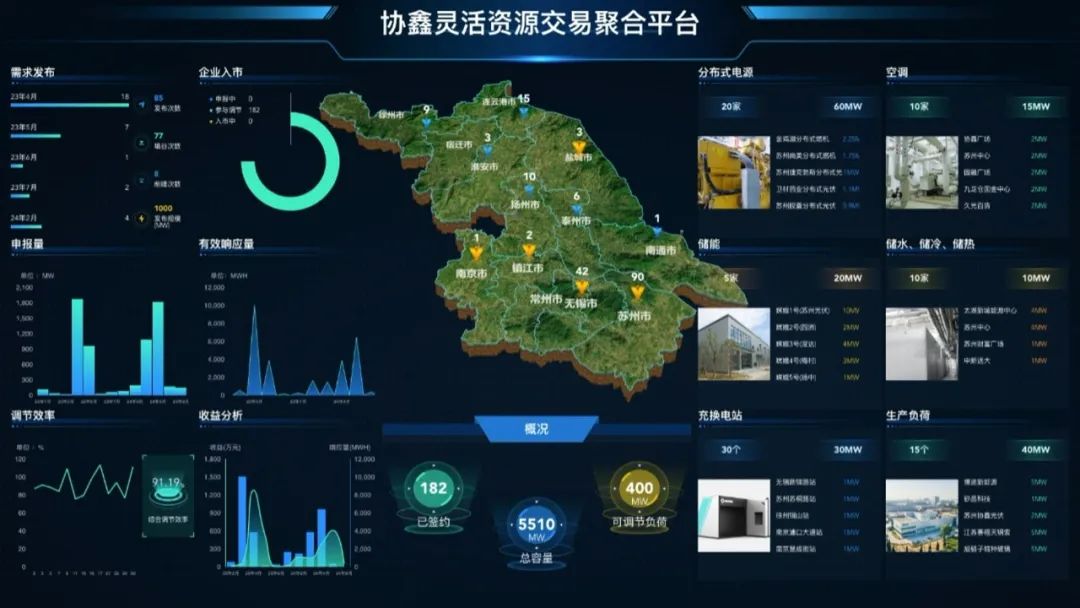Click the 23年4月 demand progress bar

[70, 105]
